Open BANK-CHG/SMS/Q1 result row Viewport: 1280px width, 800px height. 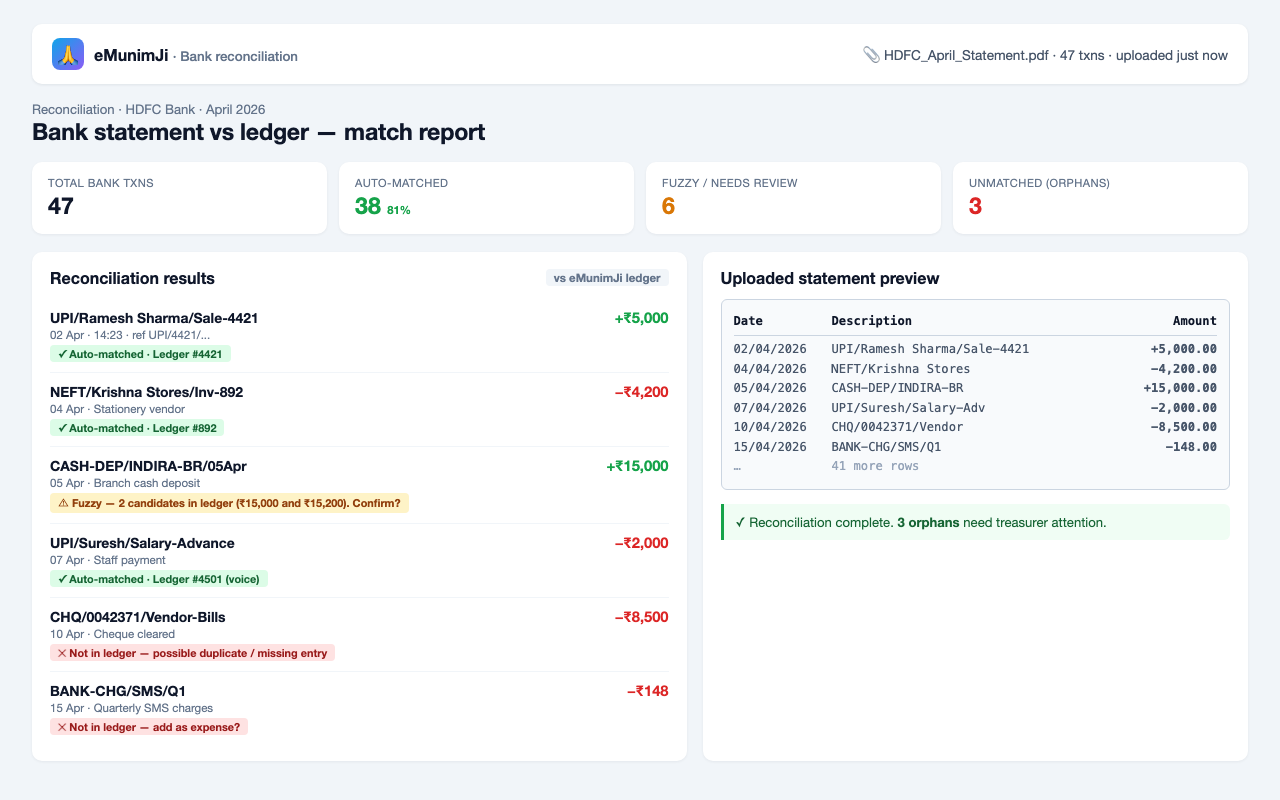tap(359, 709)
